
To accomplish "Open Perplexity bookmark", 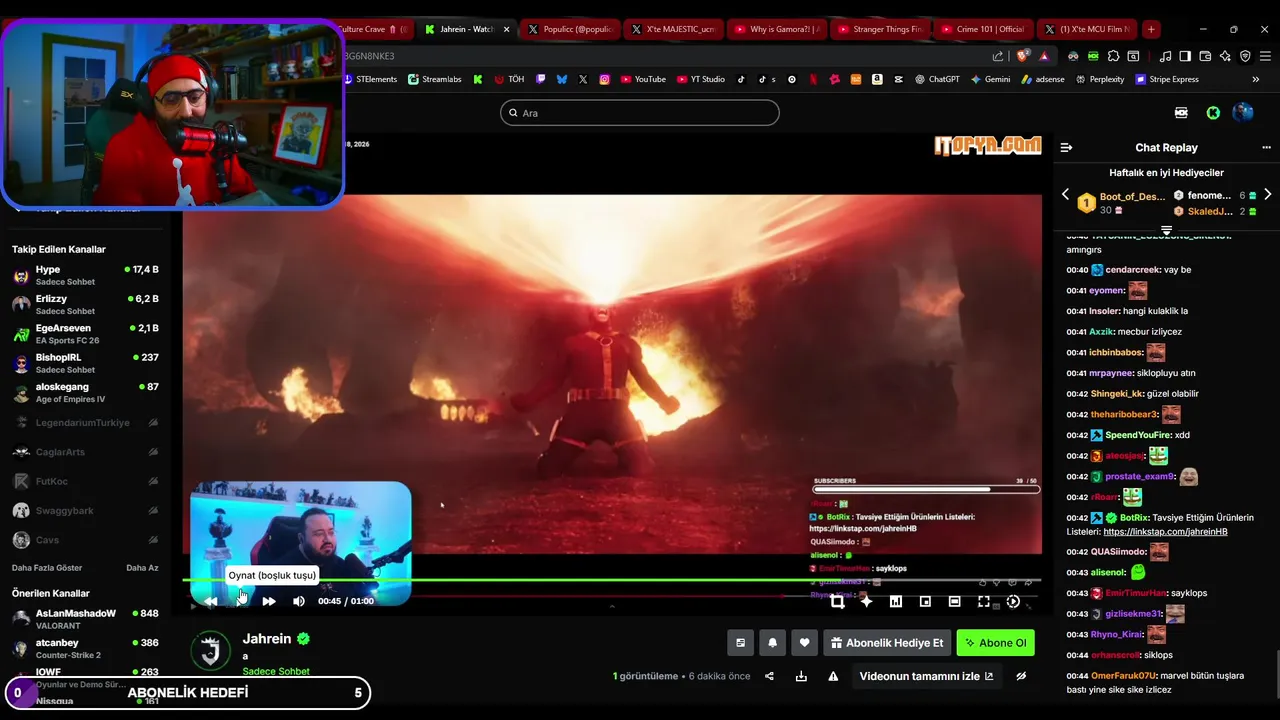I will tap(1100, 79).
